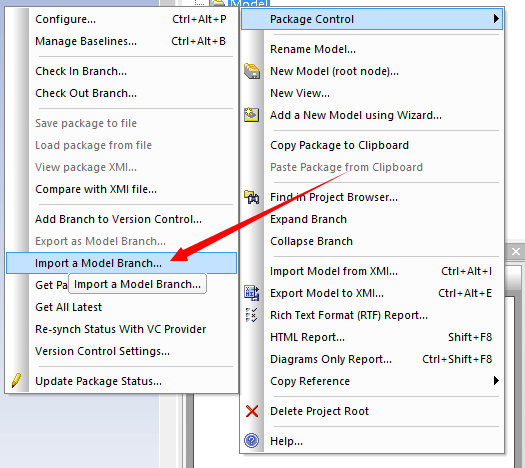Screen dimensions: 525x468
Task: Click the RTF Report checklist icon
Action: click(x=251, y=315)
